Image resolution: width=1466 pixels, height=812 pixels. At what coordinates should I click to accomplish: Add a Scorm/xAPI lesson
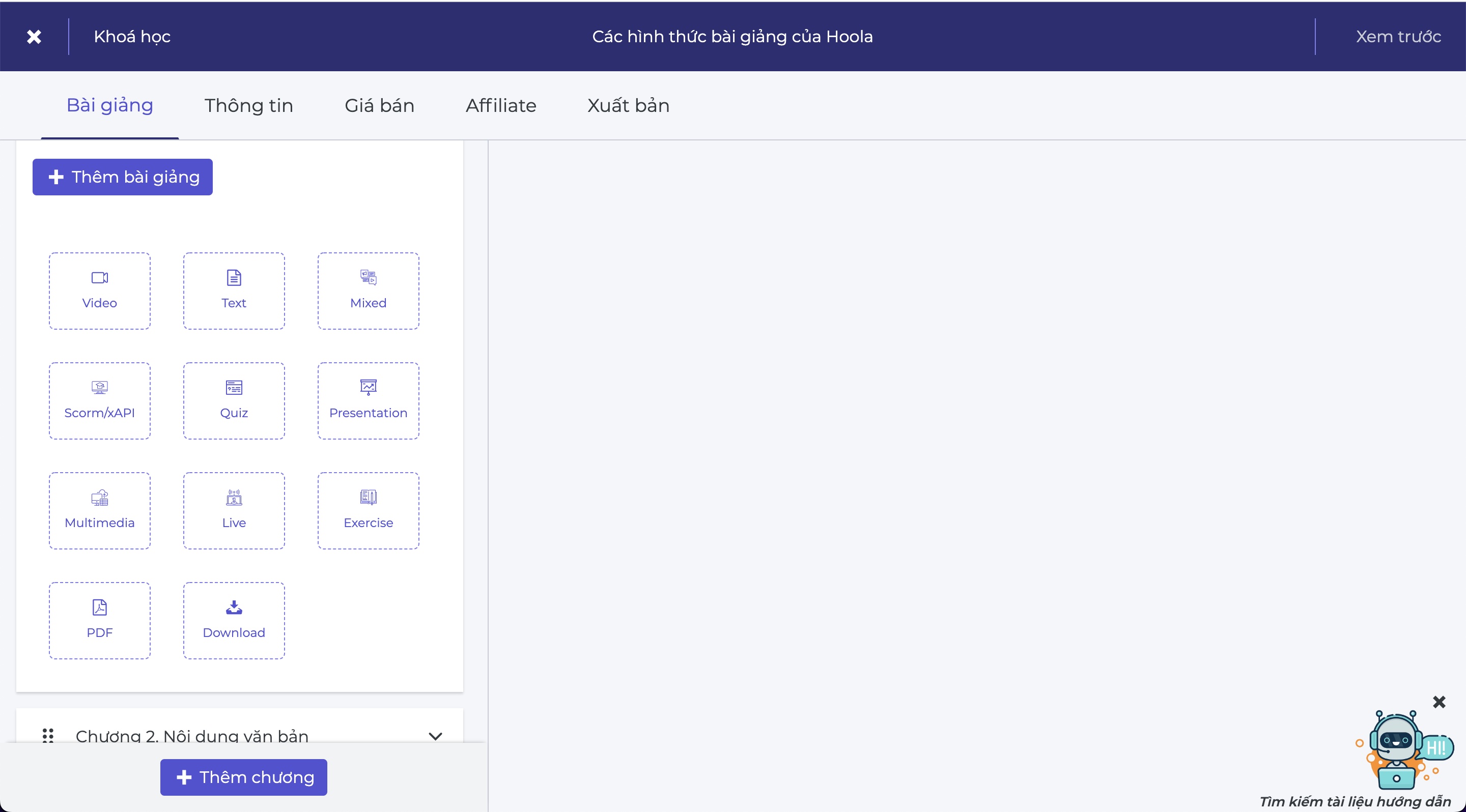pos(100,400)
